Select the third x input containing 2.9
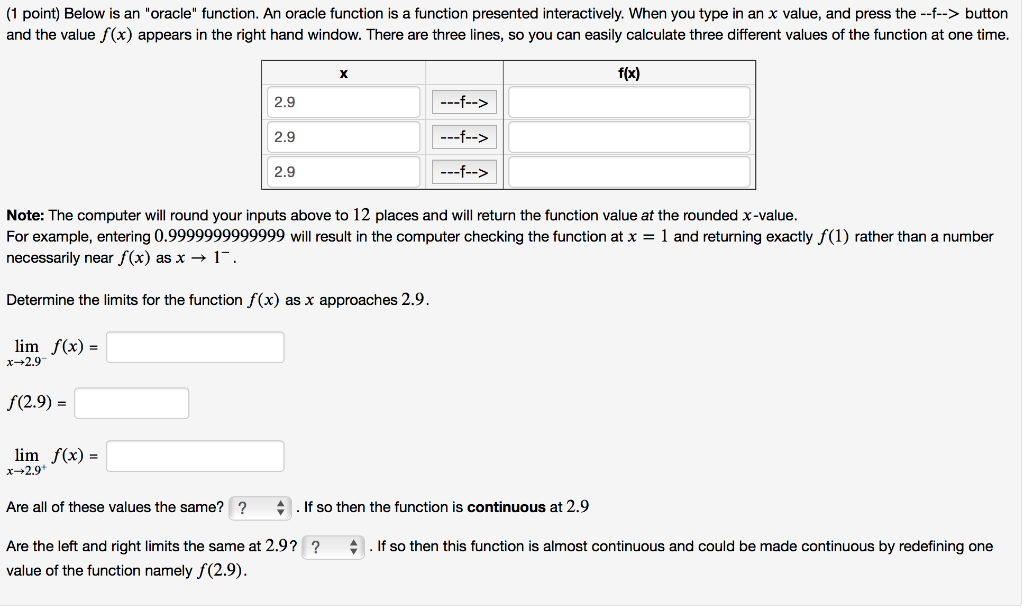Viewport: 1024px width, 611px height. click(x=343, y=171)
